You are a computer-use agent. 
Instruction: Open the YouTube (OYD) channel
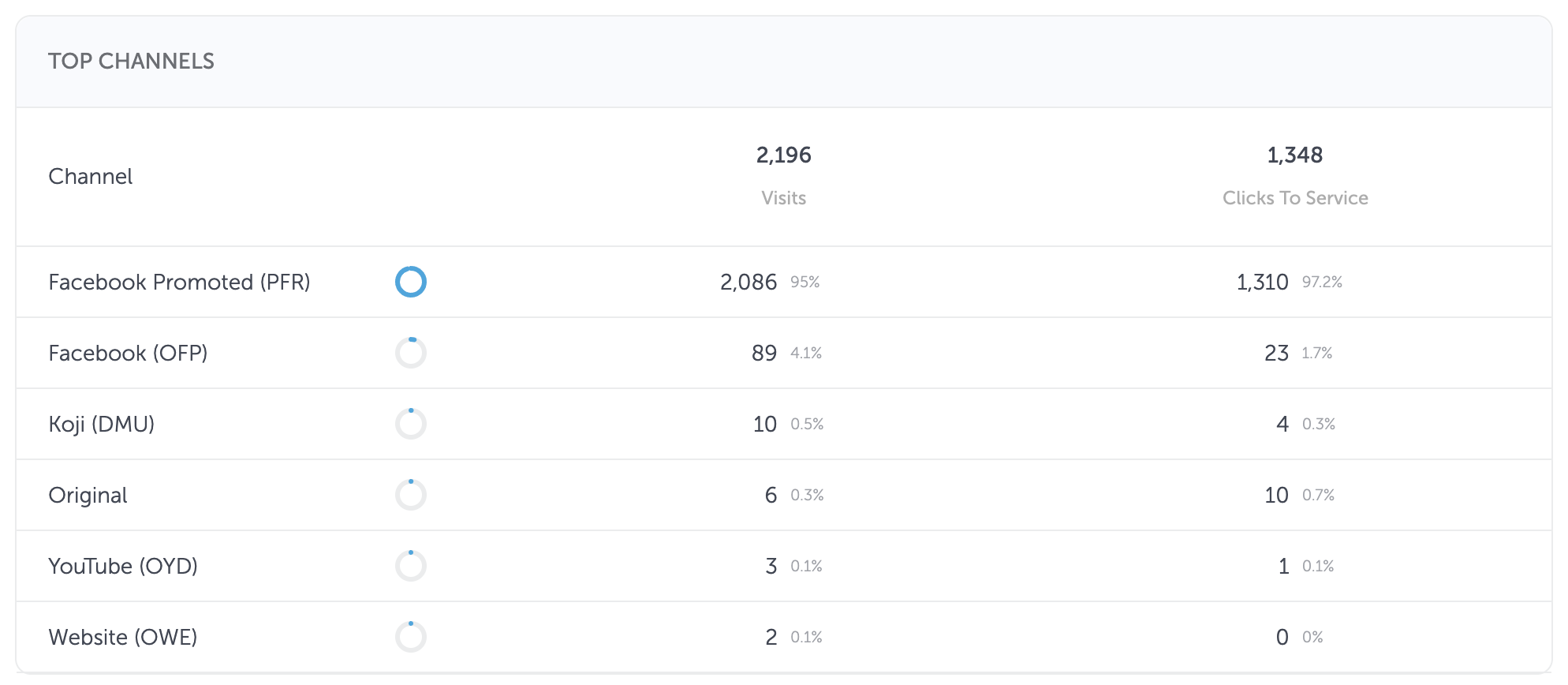coord(123,566)
